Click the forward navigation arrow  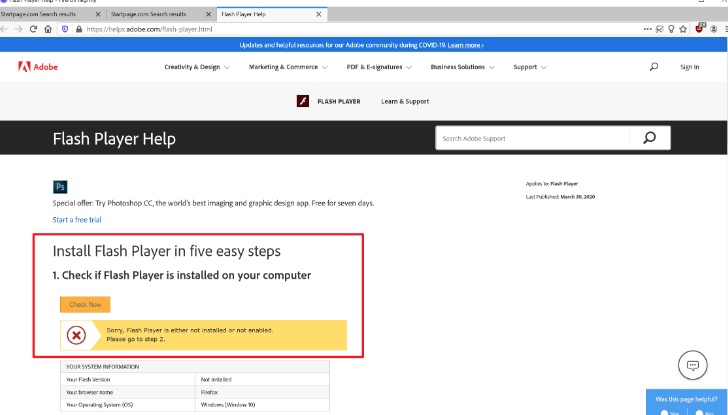(x=19, y=29)
